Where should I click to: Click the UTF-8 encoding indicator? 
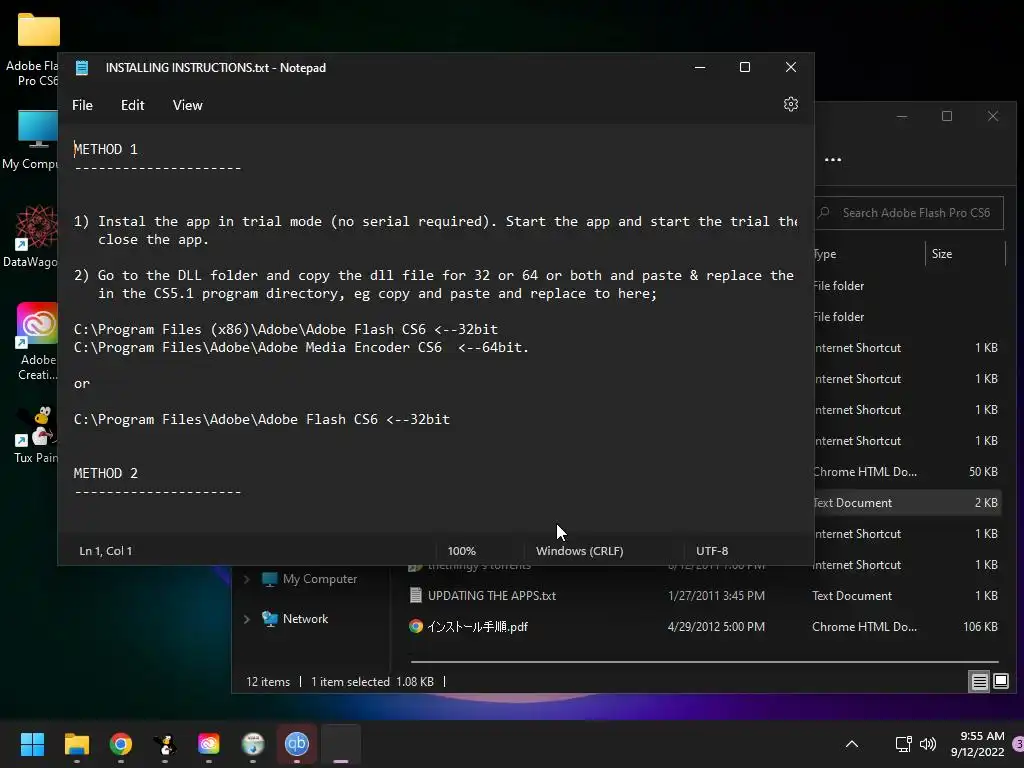pyautogui.click(x=712, y=551)
